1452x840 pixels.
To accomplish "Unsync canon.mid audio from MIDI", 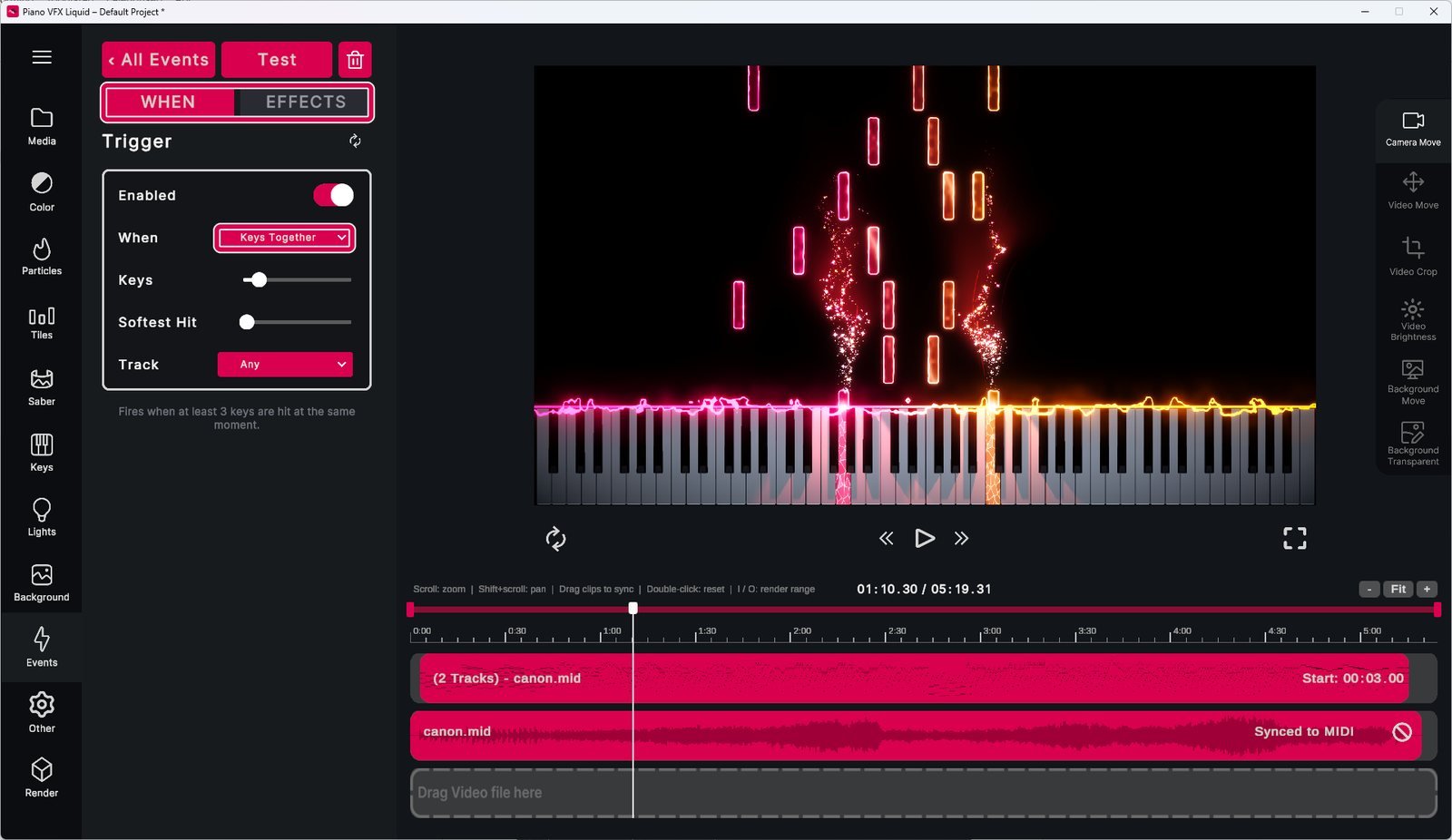I will click(1402, 732).
